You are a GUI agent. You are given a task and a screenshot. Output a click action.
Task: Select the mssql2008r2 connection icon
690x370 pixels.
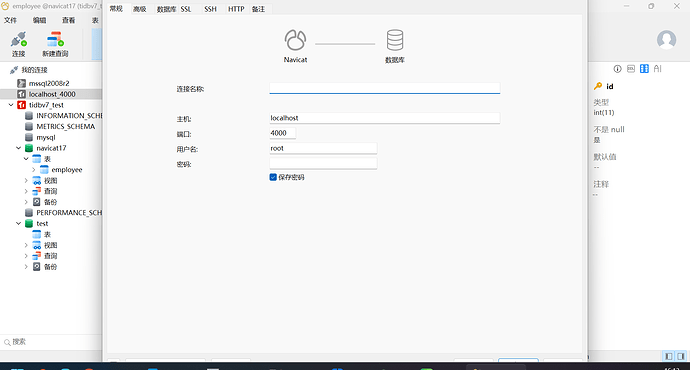(21, 83)
